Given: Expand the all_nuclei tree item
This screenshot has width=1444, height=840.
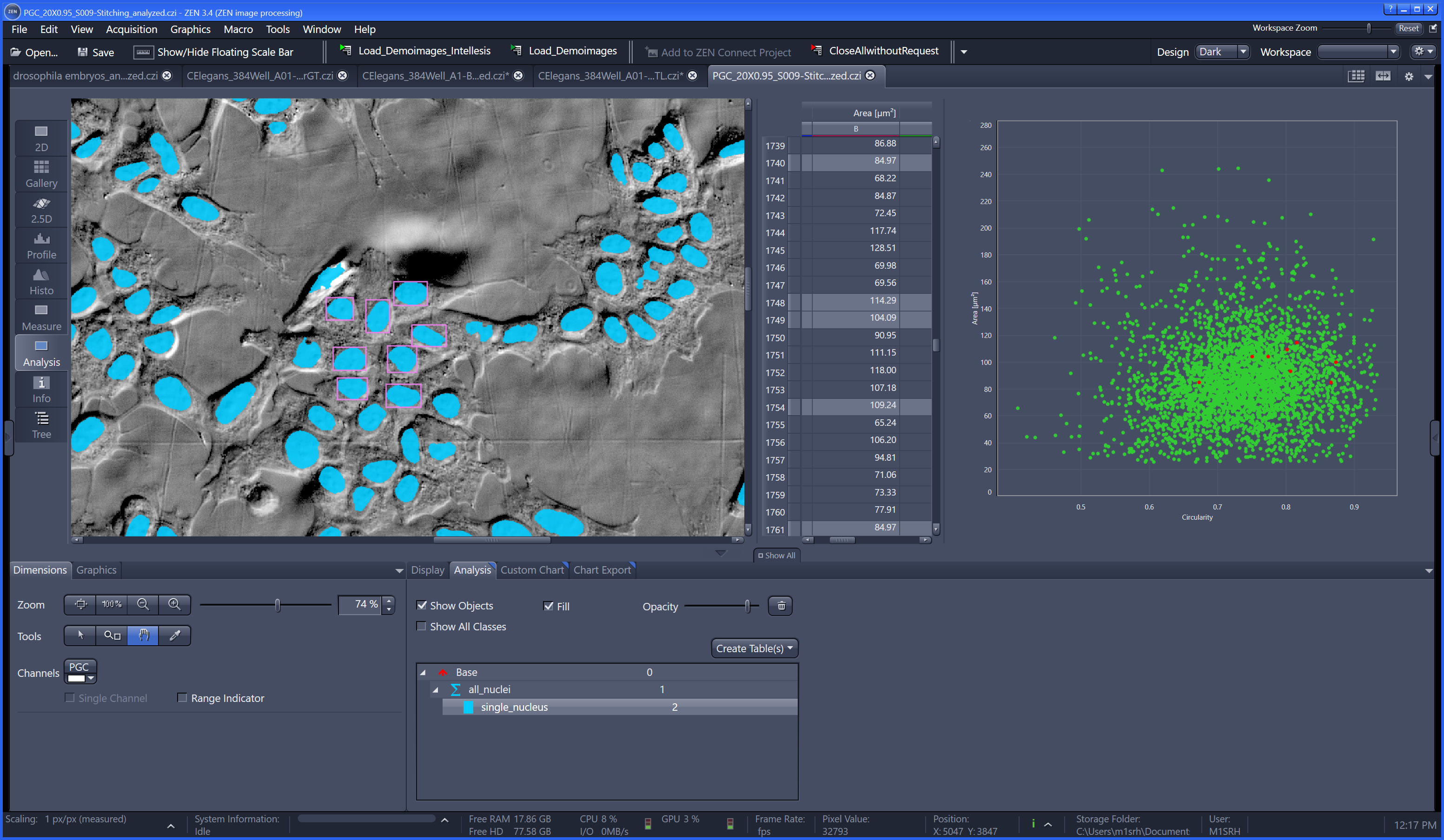Looking at the screenshot, I should (x=436, y=689).
